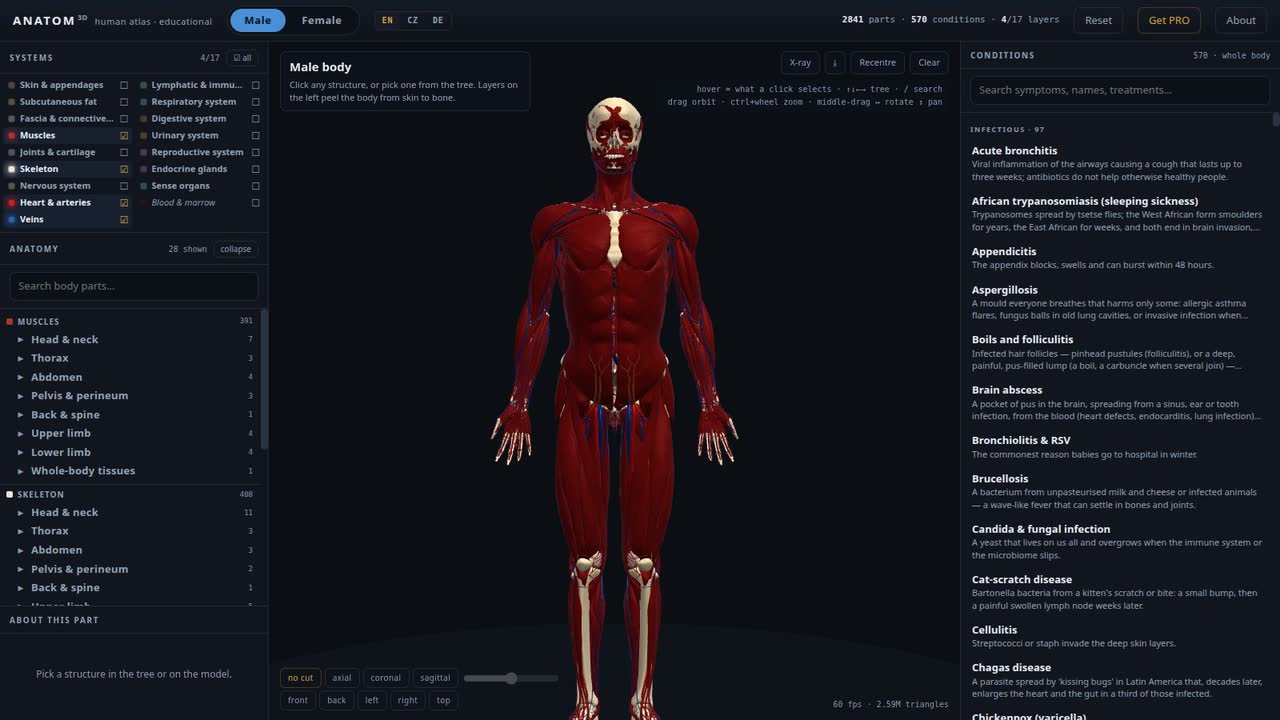The height and width of the screenshot is (720, 1280).
Task: Open the Appendicitis condition entry
Action: click(x=1117, y=258)
